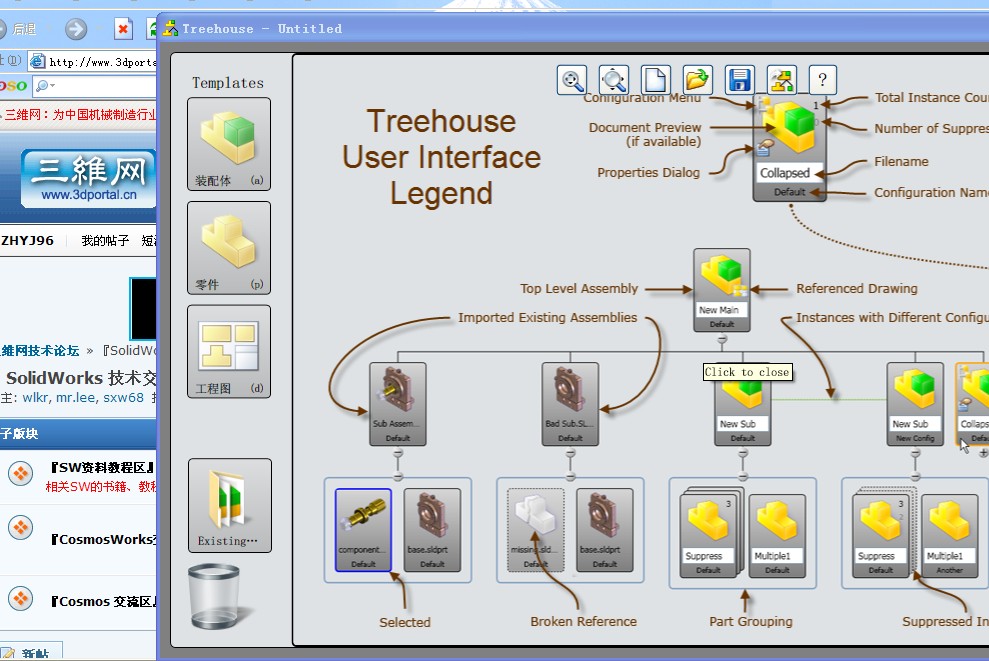Collapse children under Sub Assem... node

(398, 453)
